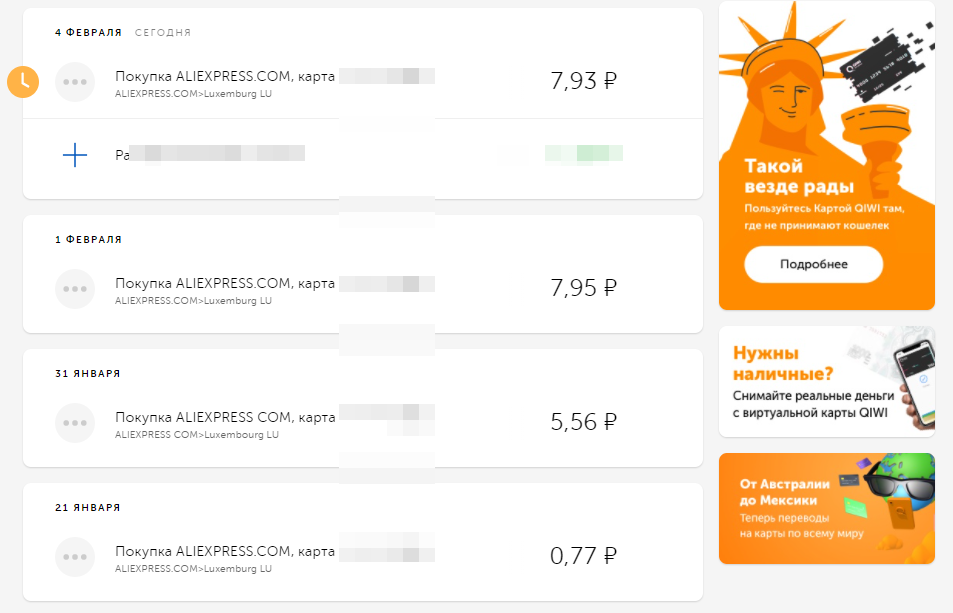Open the 21 January AliExpress purchase entry

363,556
